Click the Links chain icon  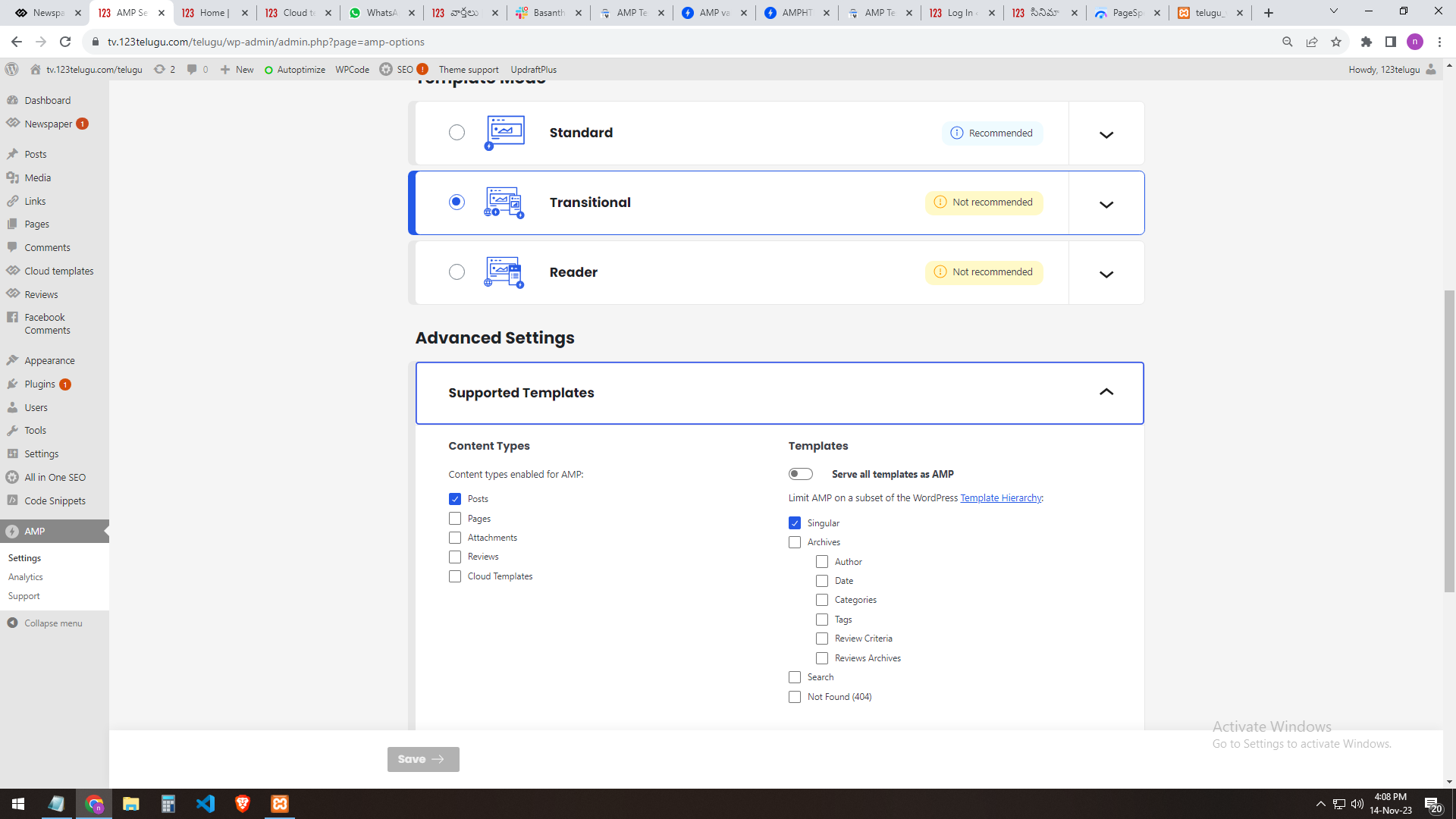pos(12,201)
